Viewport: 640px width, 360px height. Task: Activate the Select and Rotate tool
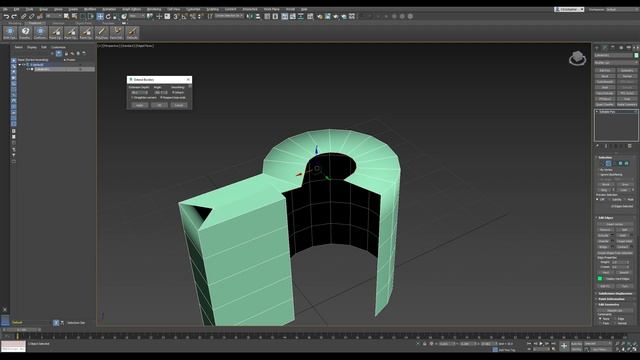click(x=108, y=16)
